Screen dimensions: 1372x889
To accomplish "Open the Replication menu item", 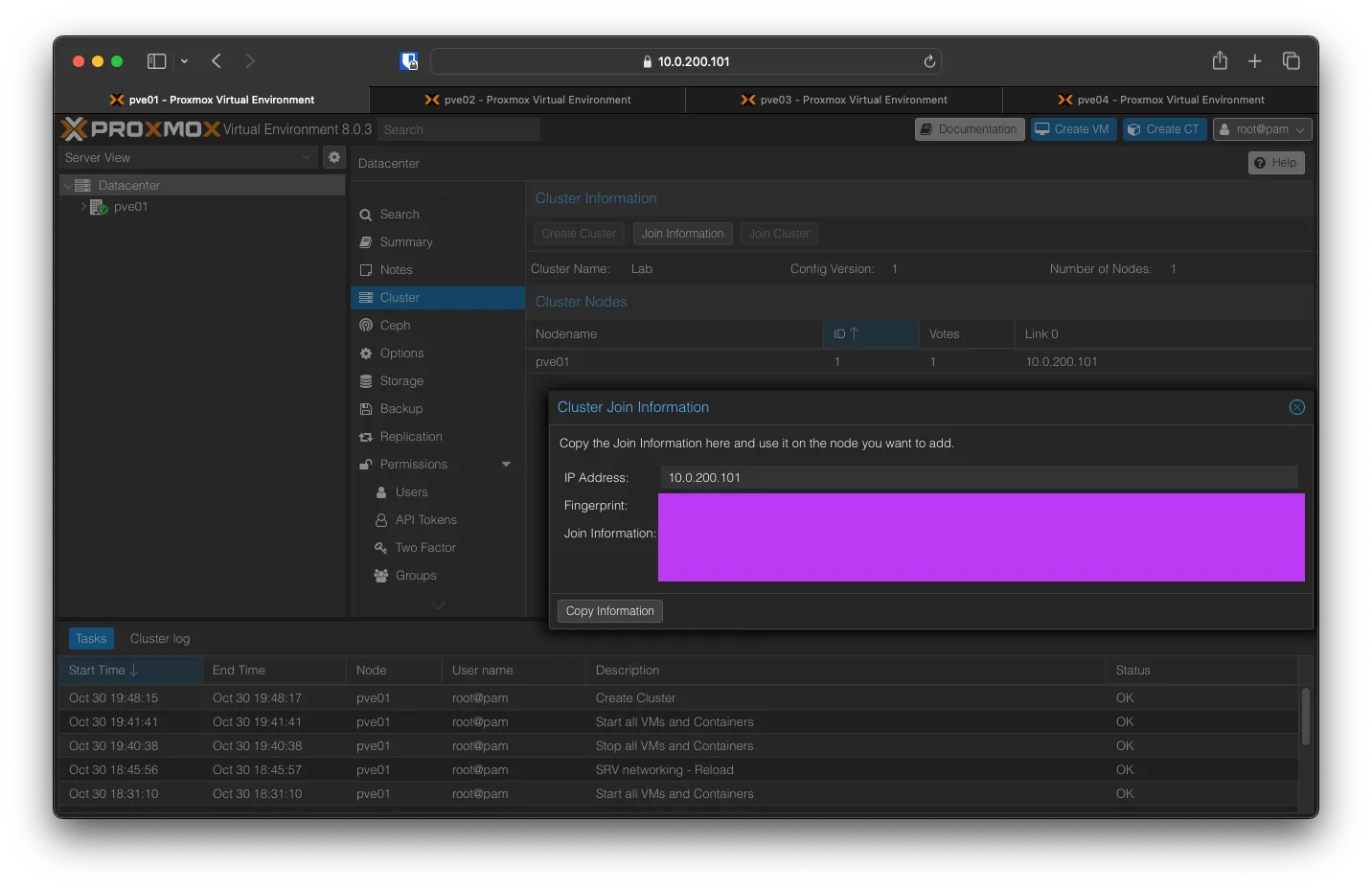I will [438, 437].
